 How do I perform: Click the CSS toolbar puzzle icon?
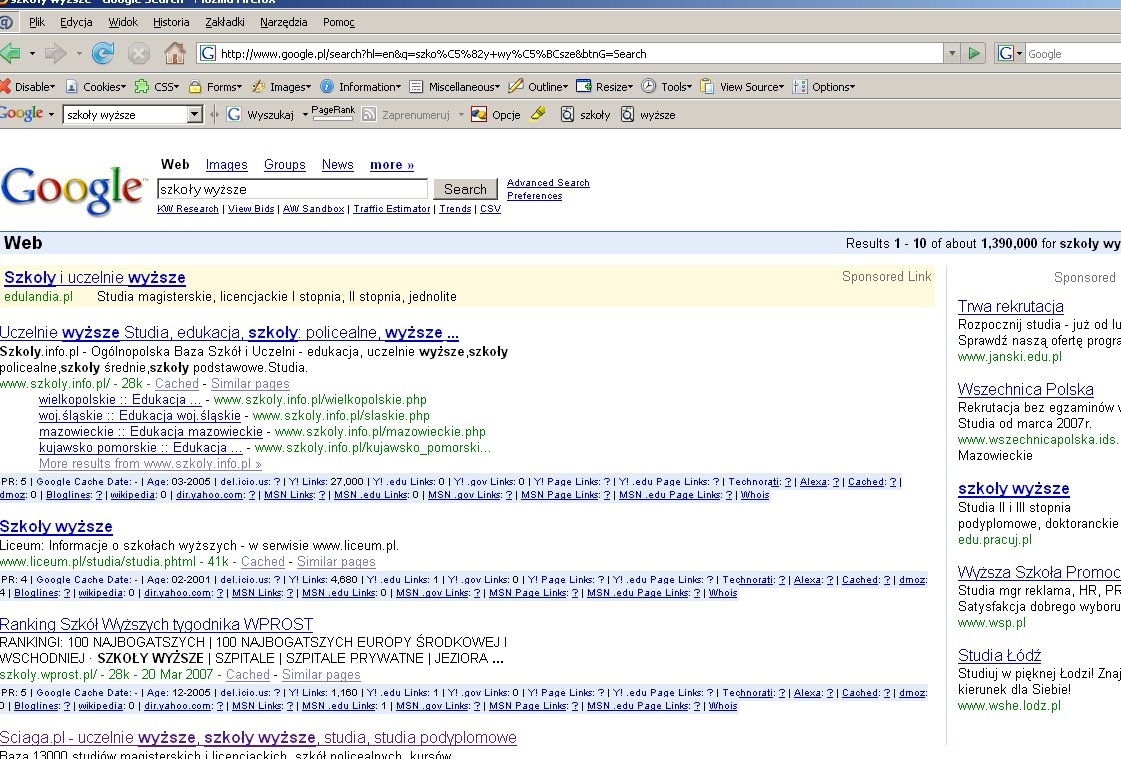(x=142, y=86)
